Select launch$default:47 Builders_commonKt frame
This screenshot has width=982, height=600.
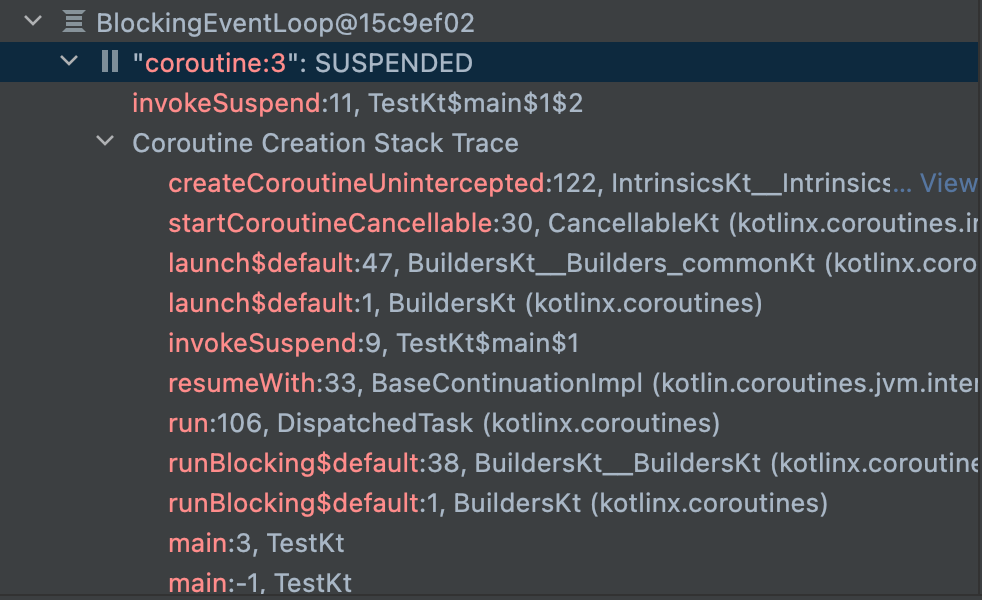(x=572, y=263)
